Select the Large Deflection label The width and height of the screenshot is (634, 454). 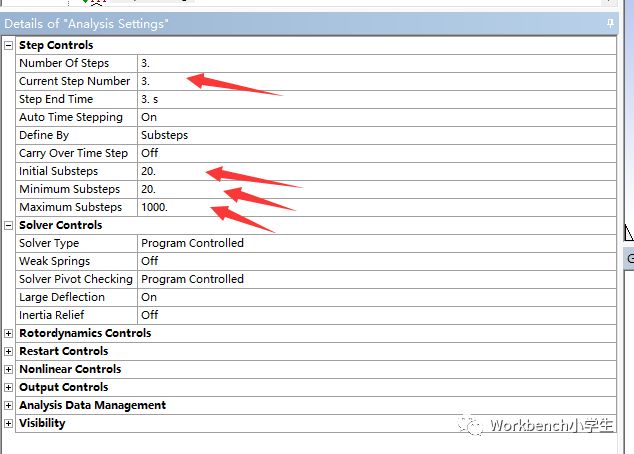coord(61,297)
